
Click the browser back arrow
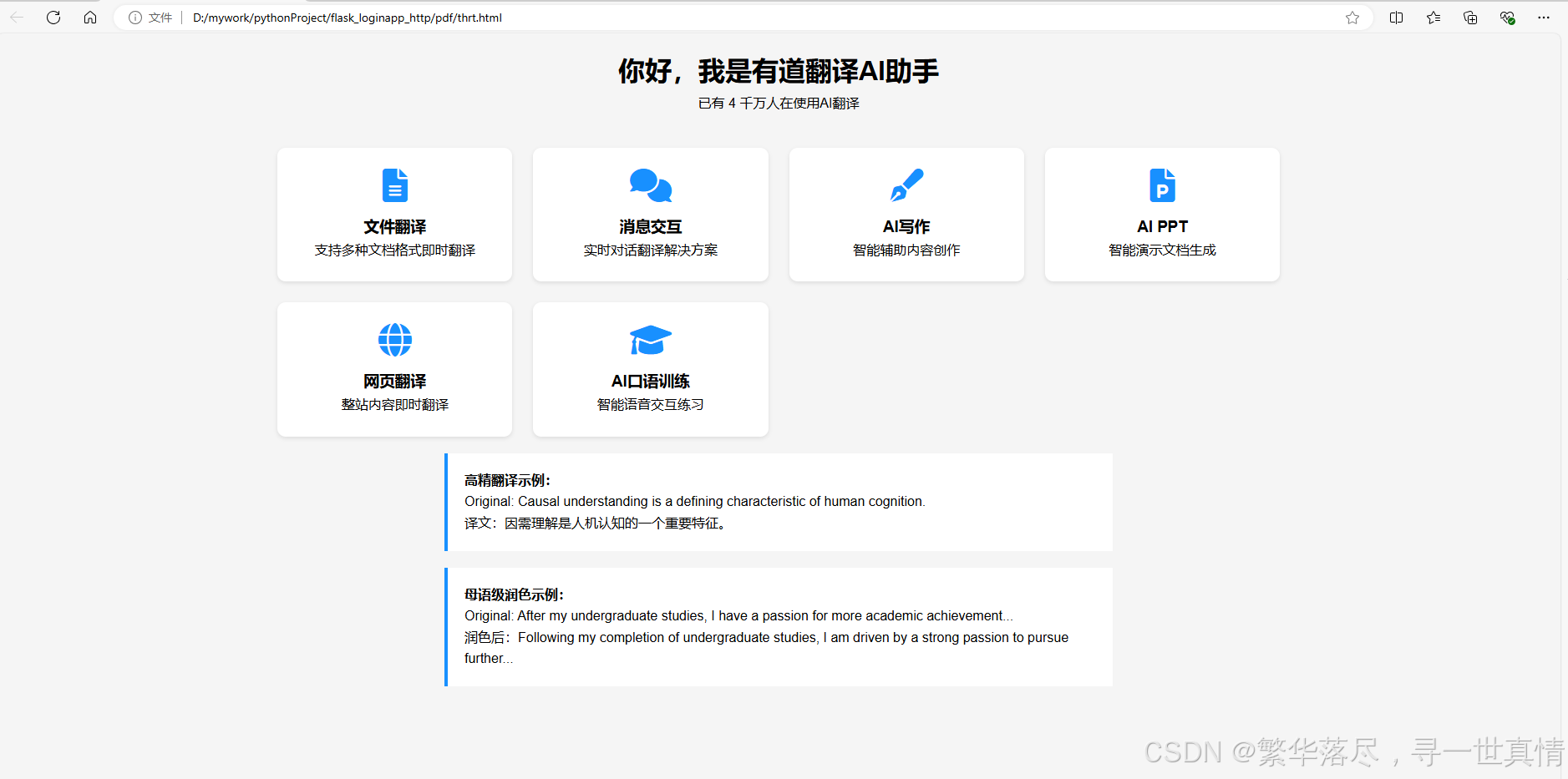coord(17,18)
